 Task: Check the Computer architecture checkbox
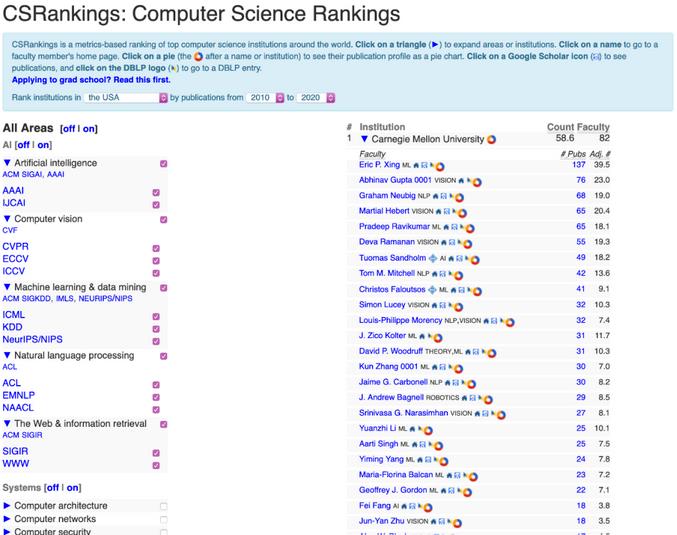click(164, 506)
